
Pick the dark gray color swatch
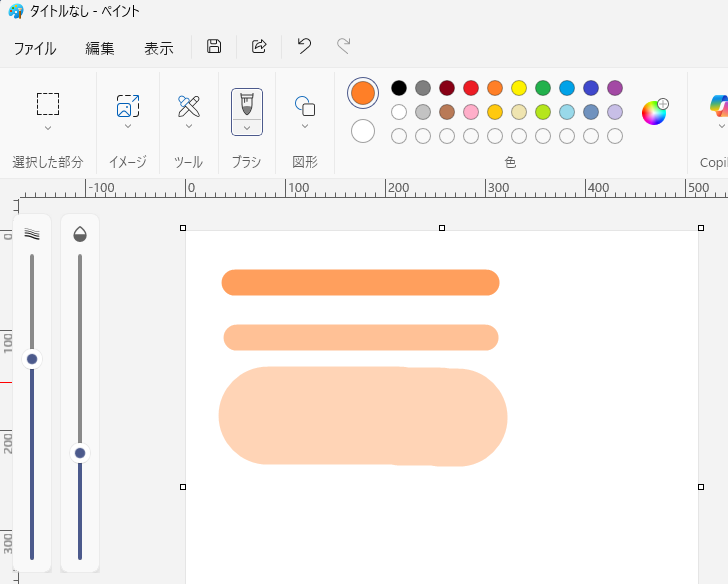pos(423,88)
